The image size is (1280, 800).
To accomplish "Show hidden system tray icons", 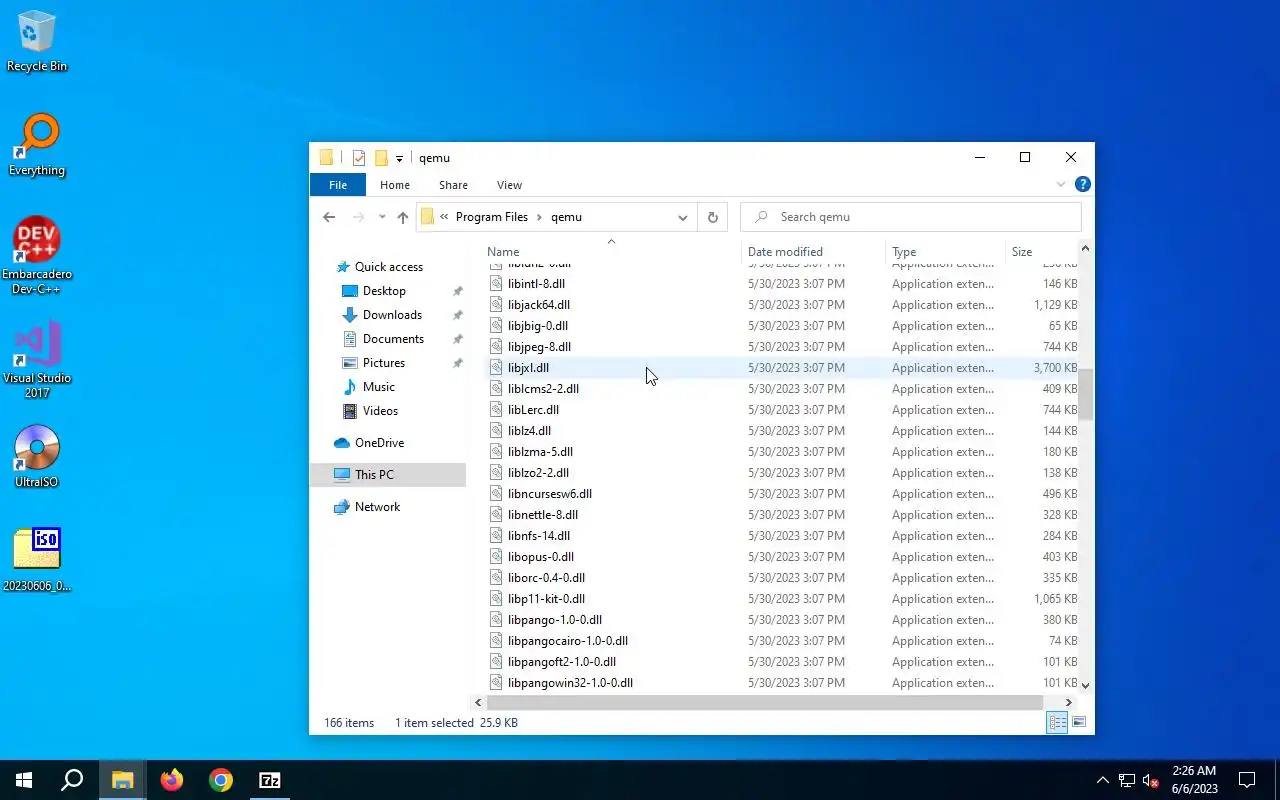I will coord(1103,780).
